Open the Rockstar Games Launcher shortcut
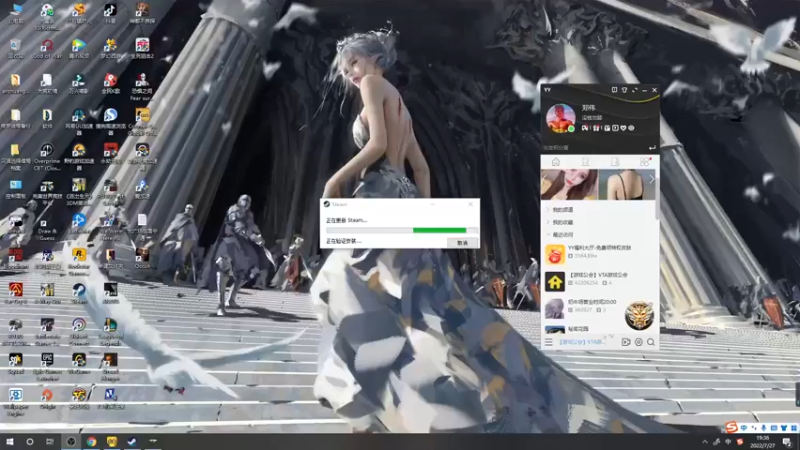The height and width of the screenshot is (450, 800). pyautogui.click(x=79, y=260)
